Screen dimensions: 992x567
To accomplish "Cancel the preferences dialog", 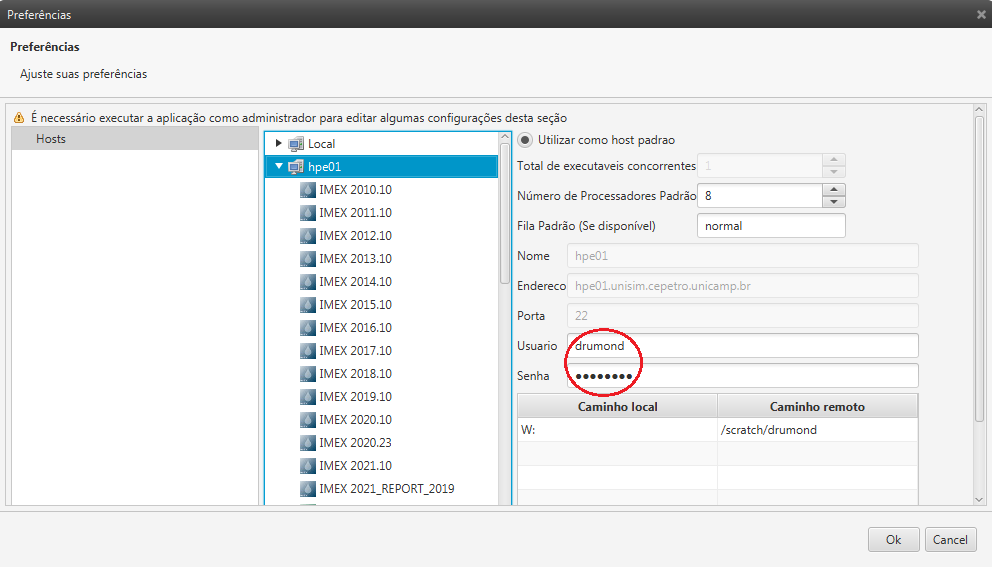I will click(950, 540).
